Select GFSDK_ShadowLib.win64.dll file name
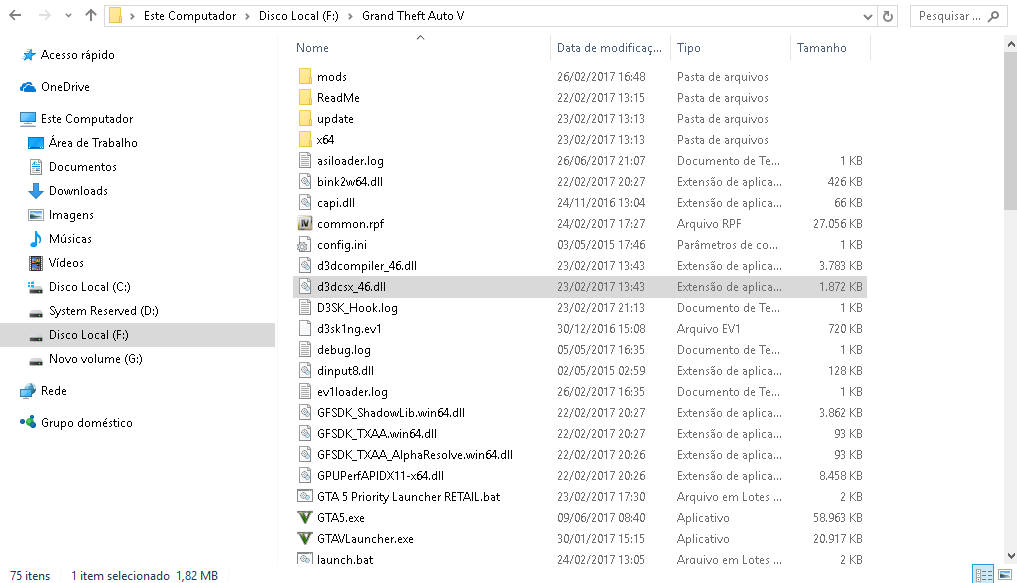The image size is (1017, 583). 390,413
